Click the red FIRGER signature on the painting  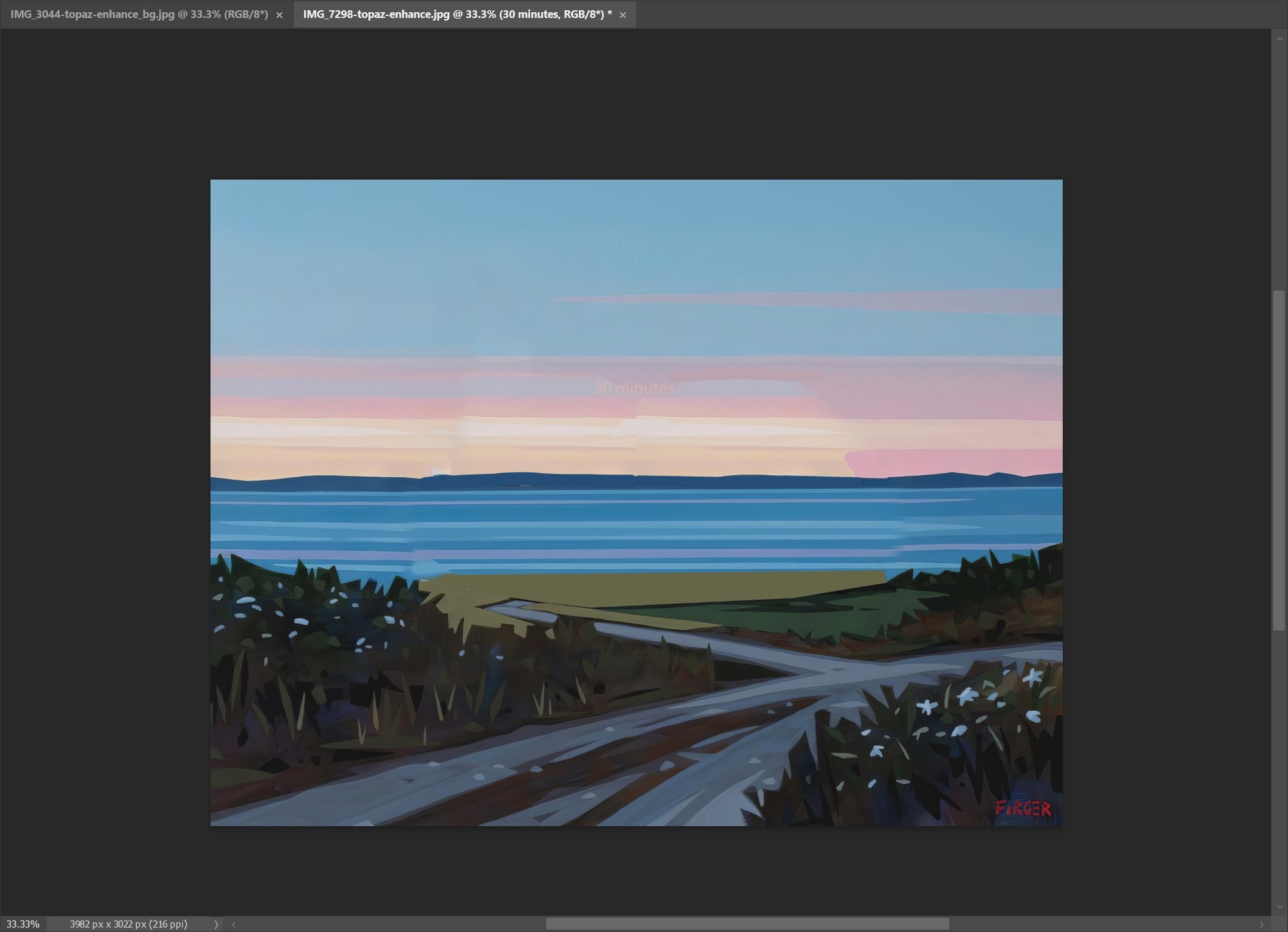coord(1023,808)
